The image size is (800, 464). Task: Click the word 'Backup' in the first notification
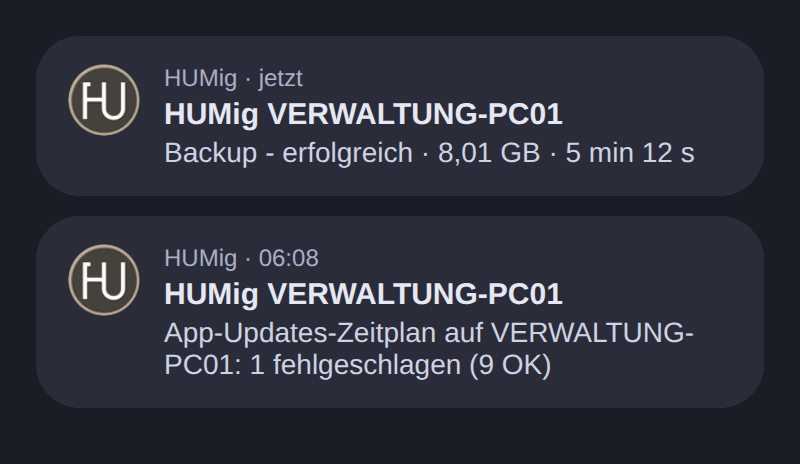(x=210, y=153)
